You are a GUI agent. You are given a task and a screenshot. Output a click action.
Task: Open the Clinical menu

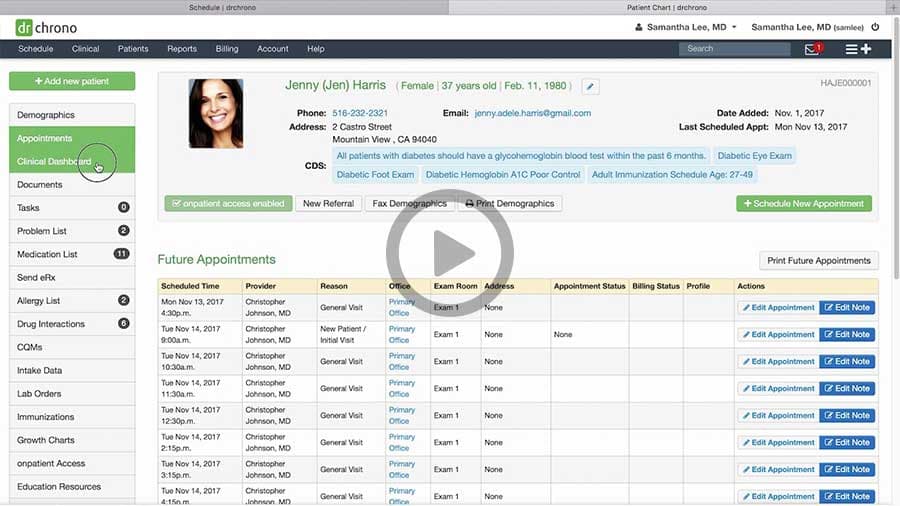pyautogui.click(x=86, y=49)
